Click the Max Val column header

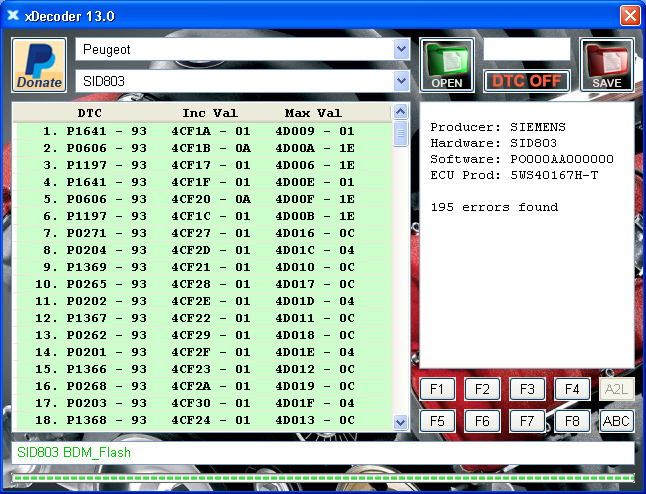point(313,113)
